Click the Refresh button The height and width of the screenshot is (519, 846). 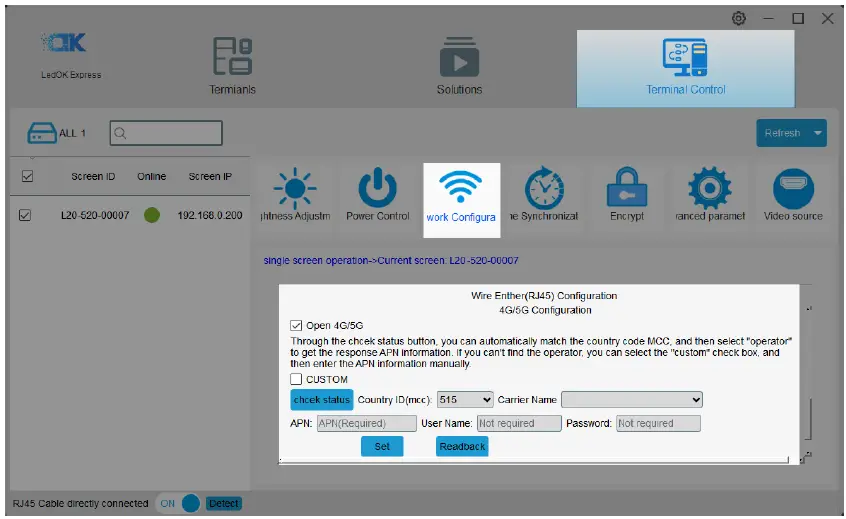tap(782, 133)
